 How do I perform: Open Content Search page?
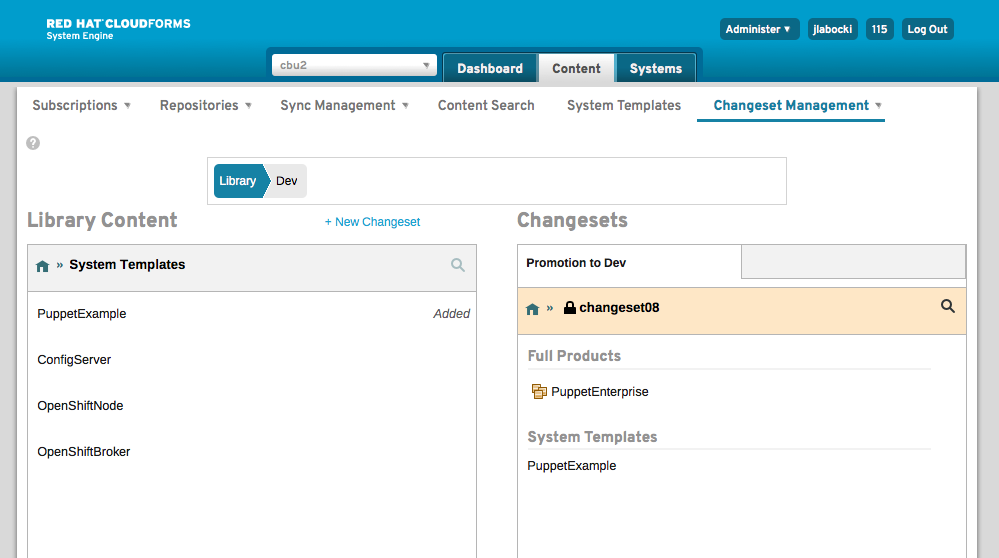pyautogui.click(x=486, y=105)
